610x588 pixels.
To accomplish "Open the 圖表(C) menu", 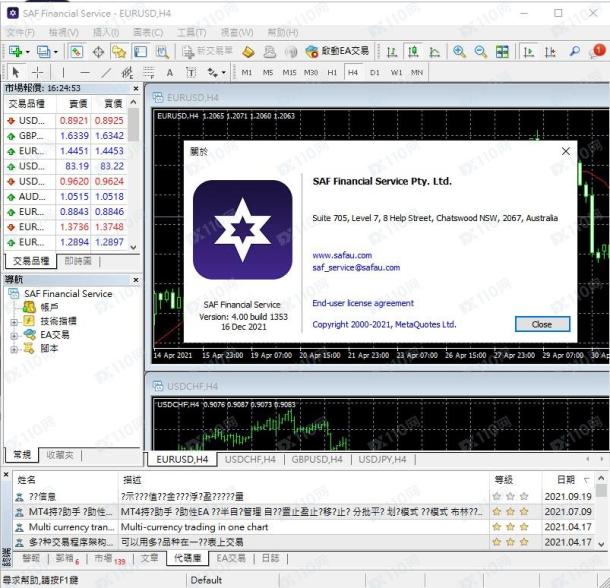I will coord(148,32).
